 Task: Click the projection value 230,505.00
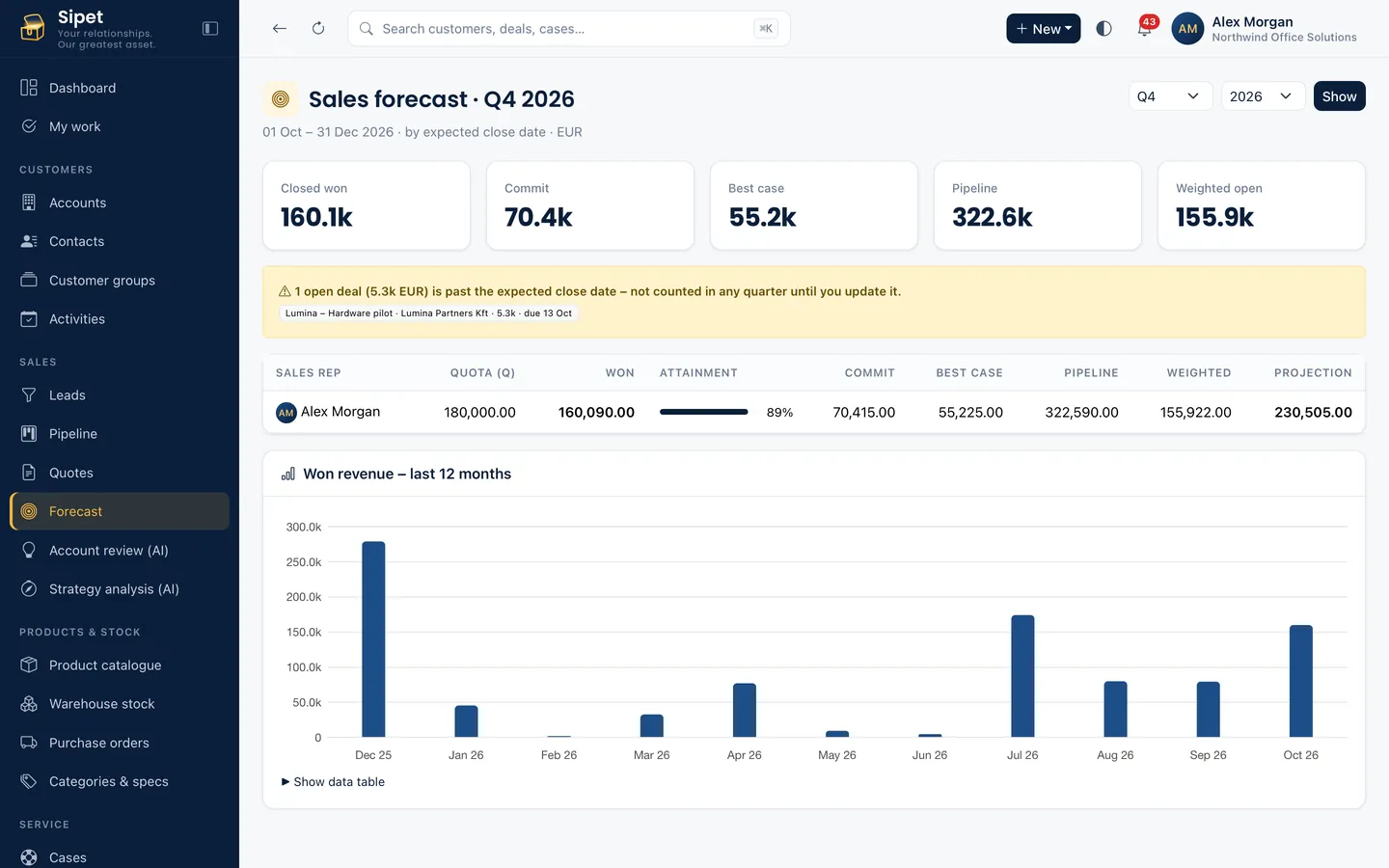[1313, 412]
